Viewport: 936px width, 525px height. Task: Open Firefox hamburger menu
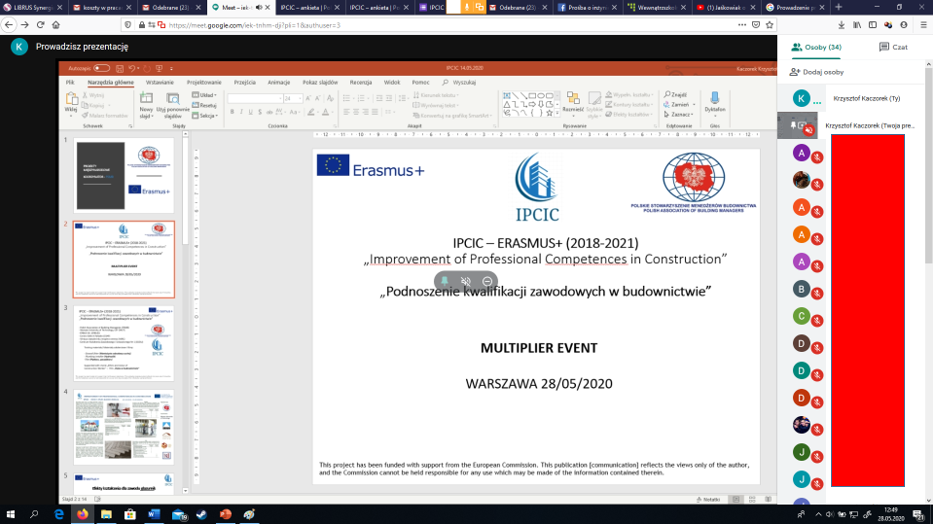(923, 25)
